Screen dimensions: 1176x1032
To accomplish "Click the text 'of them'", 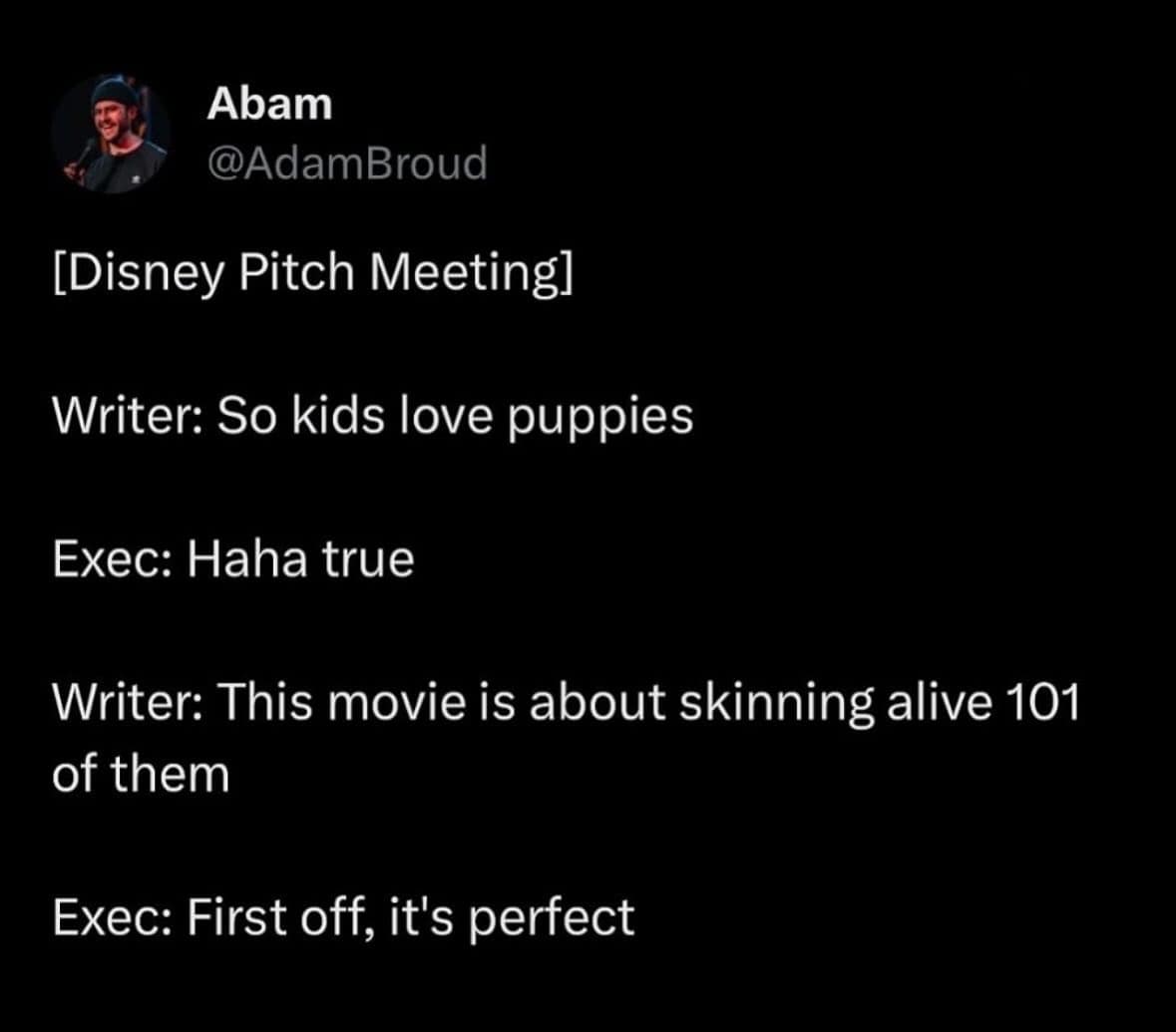I will tap(141, 775).
